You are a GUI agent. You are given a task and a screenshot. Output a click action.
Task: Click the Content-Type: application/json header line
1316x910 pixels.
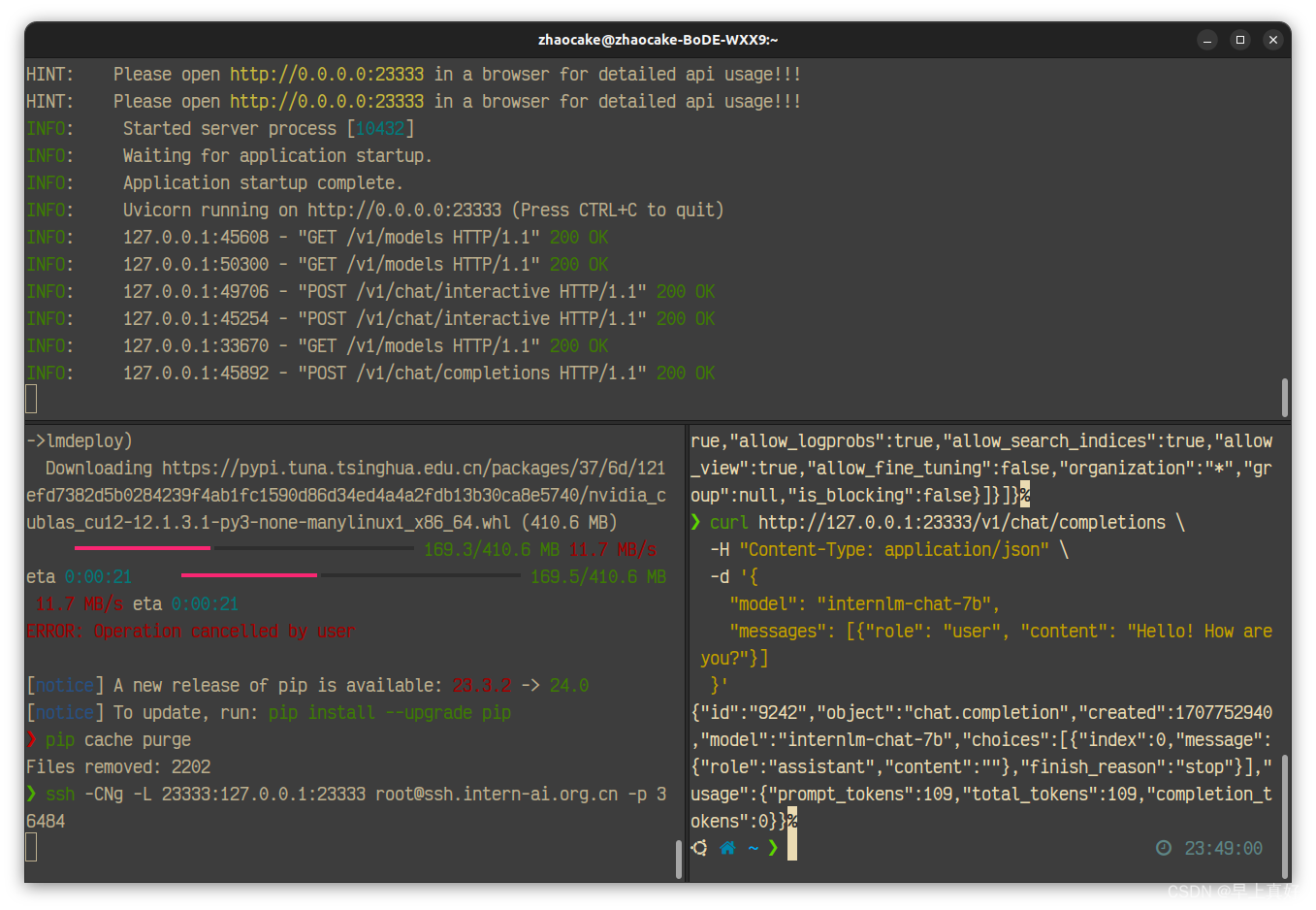coord(889,550)
